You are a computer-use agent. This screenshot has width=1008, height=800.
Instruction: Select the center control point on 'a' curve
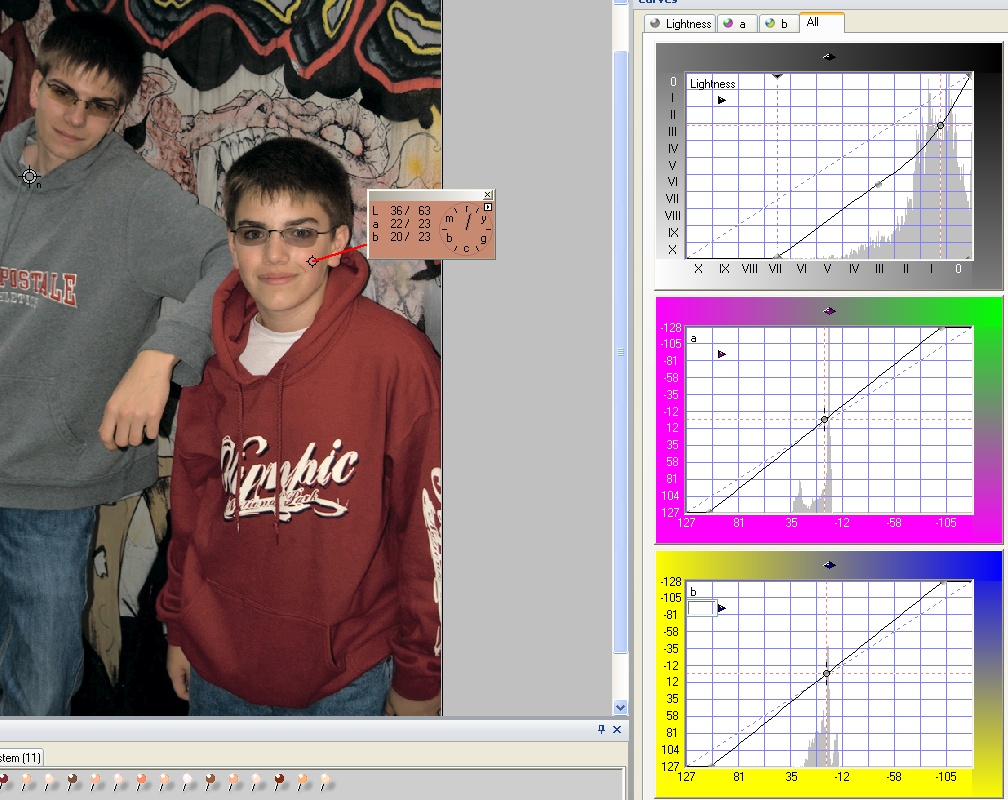(825, 419)
